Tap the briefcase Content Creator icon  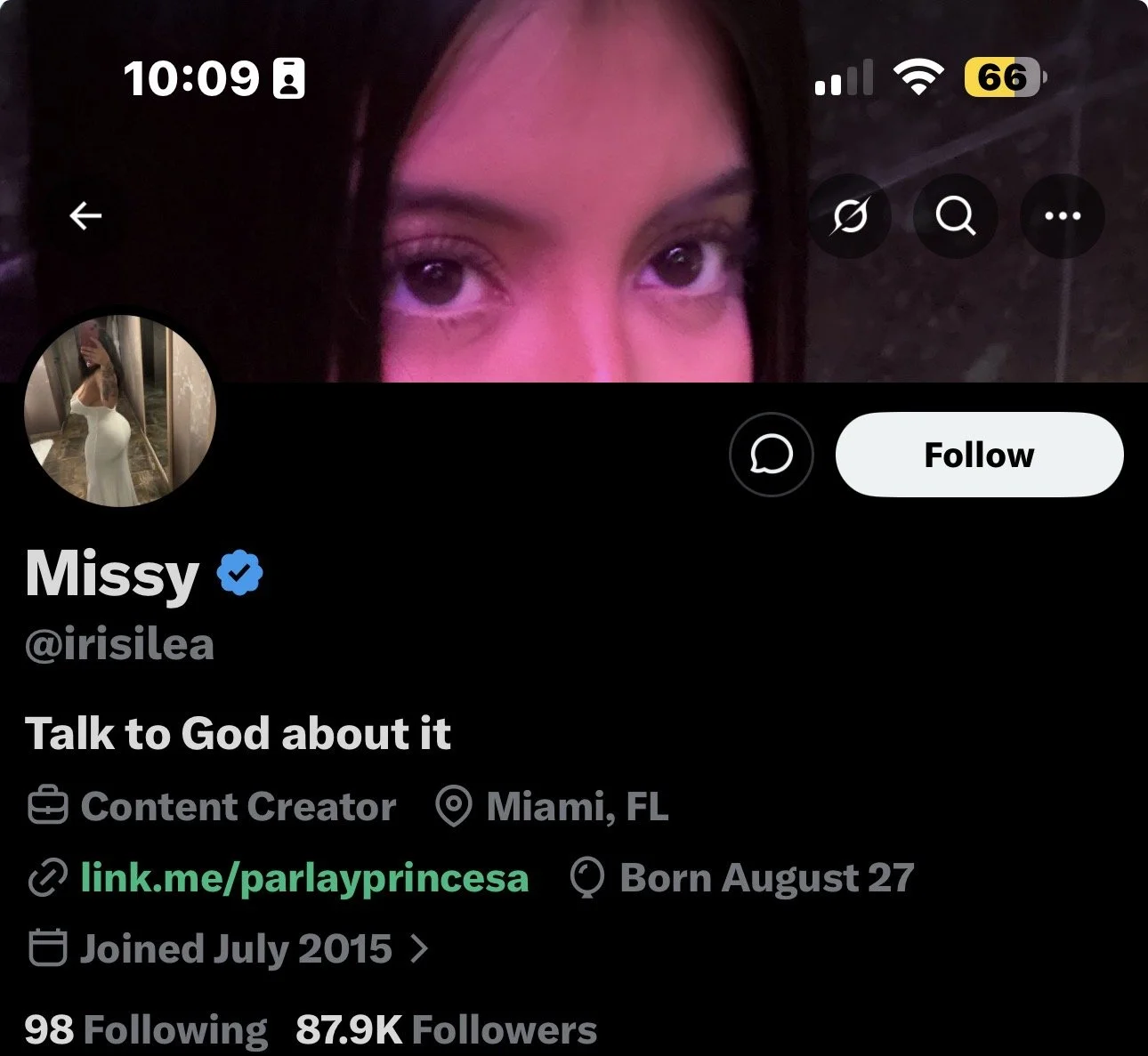47,807
